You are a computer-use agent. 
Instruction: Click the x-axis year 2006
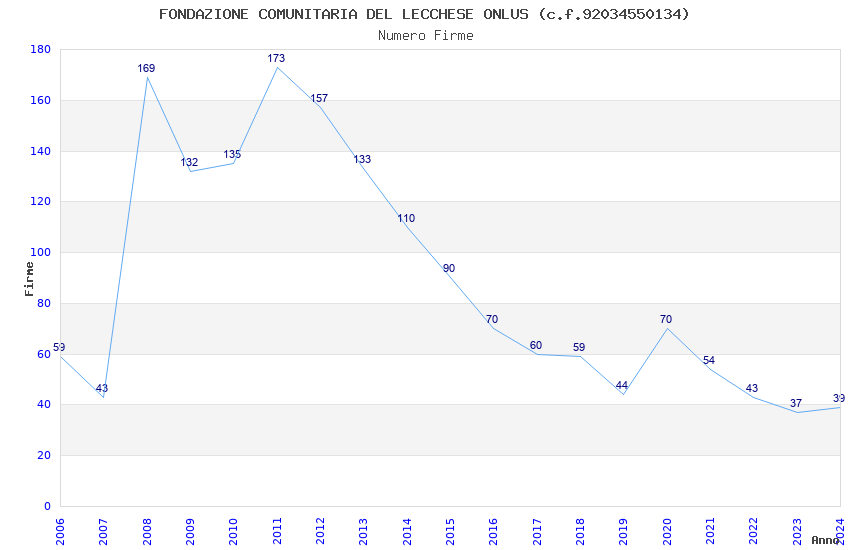[60, 532]
